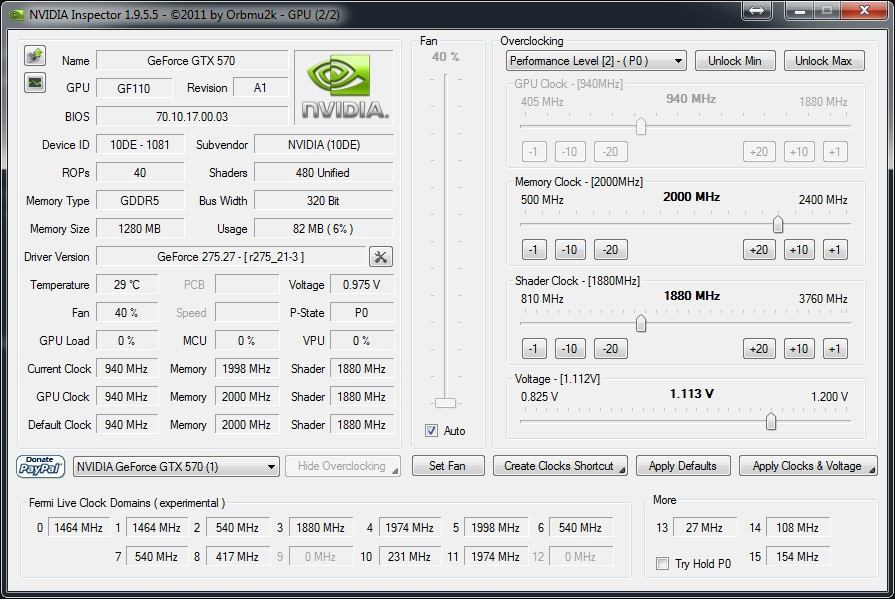The width and height of the screenshot is (895, 599).
Task: Click Apply Clocks & Voltage button
Action: [808, 466]
